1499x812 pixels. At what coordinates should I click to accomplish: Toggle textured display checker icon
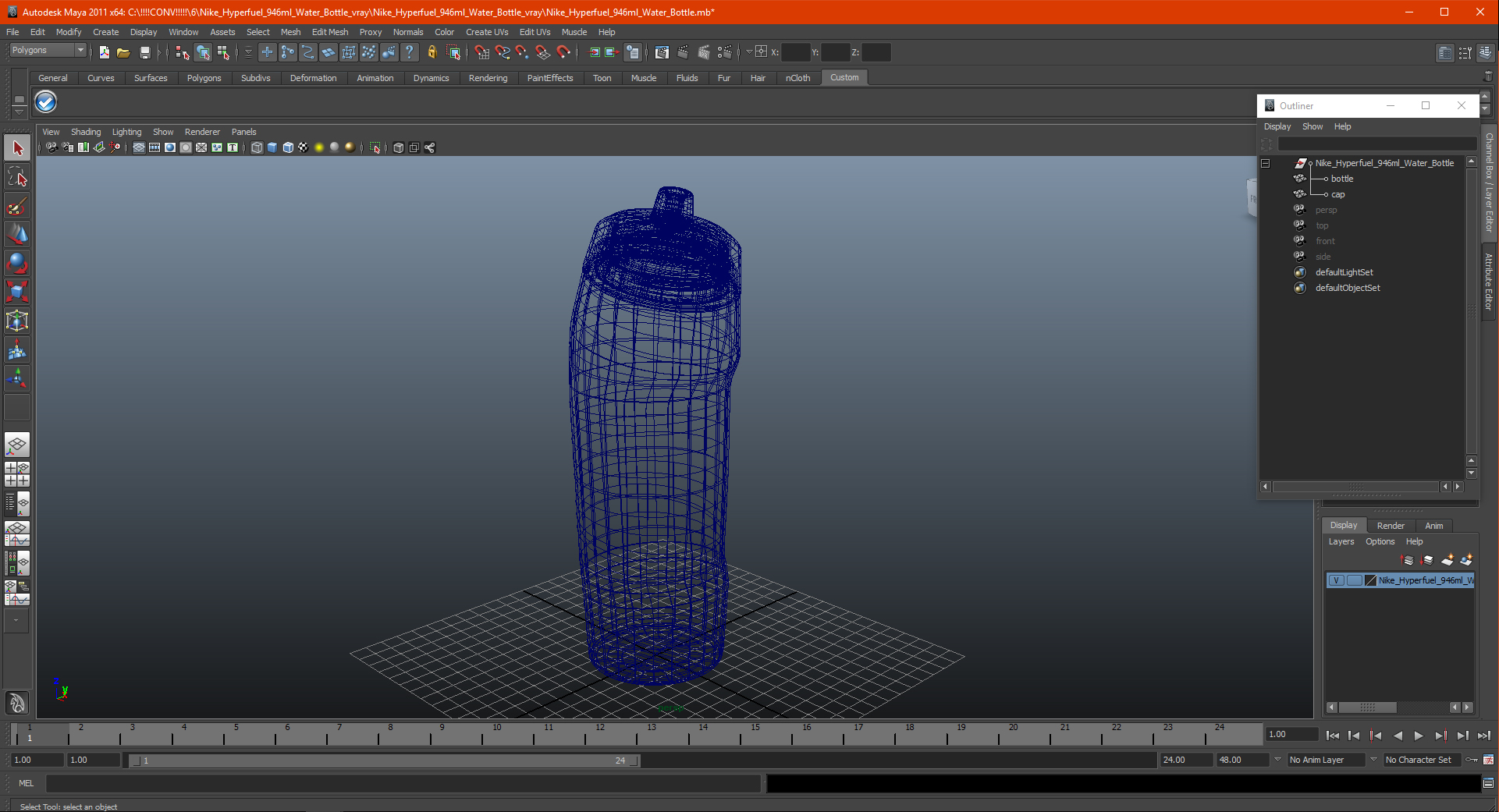click(x=304, y=147)
